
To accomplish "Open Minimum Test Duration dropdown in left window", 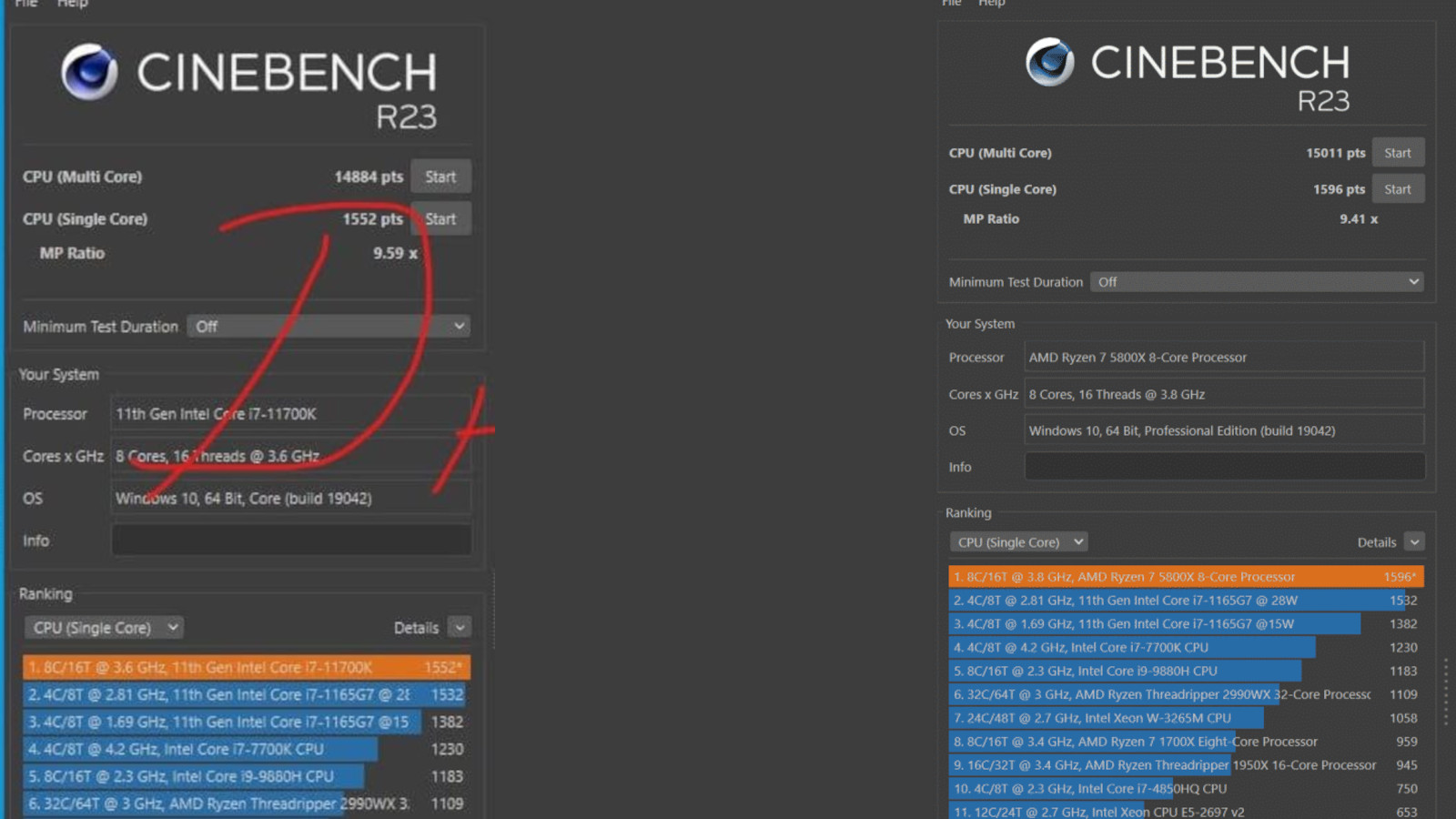I will [329, 326].
